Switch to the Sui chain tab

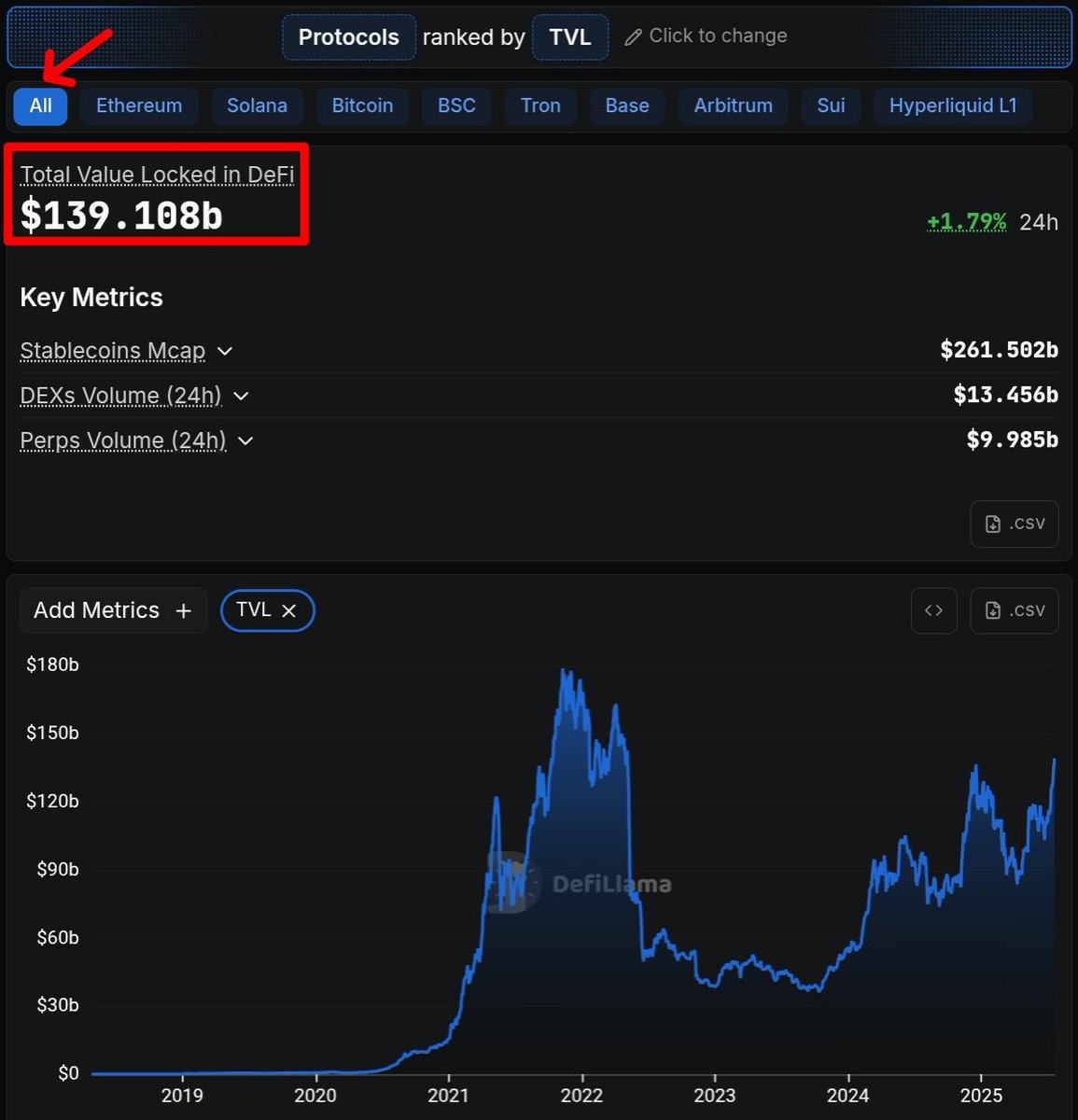pyautogui.click(x=831, y=105)
